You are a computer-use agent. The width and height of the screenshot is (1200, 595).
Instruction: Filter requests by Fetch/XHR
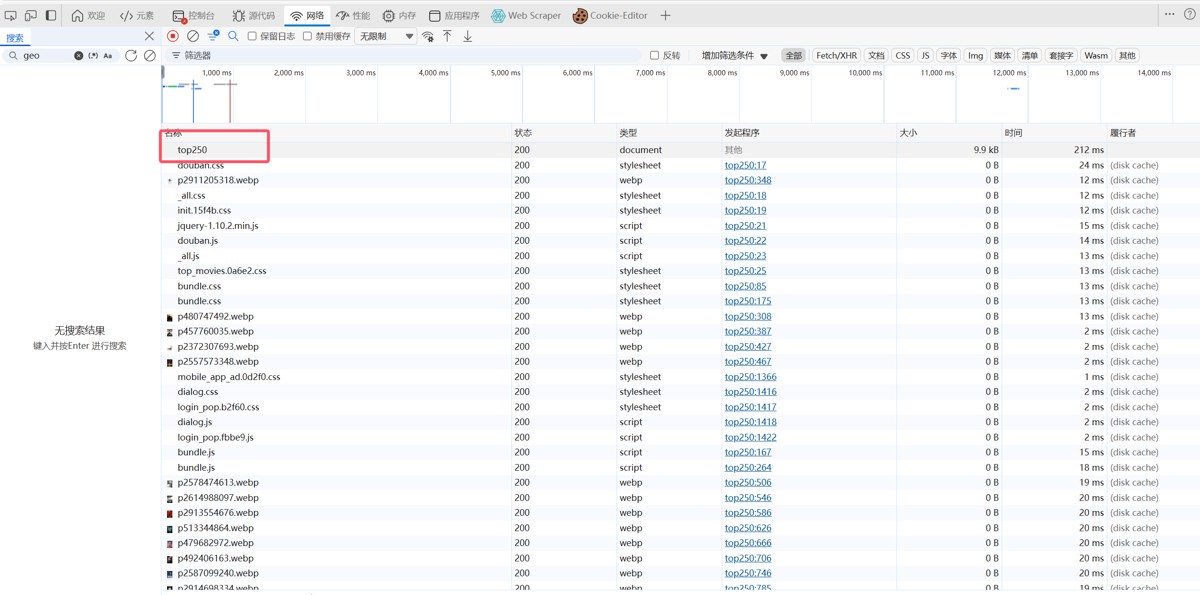pos(836,56)
